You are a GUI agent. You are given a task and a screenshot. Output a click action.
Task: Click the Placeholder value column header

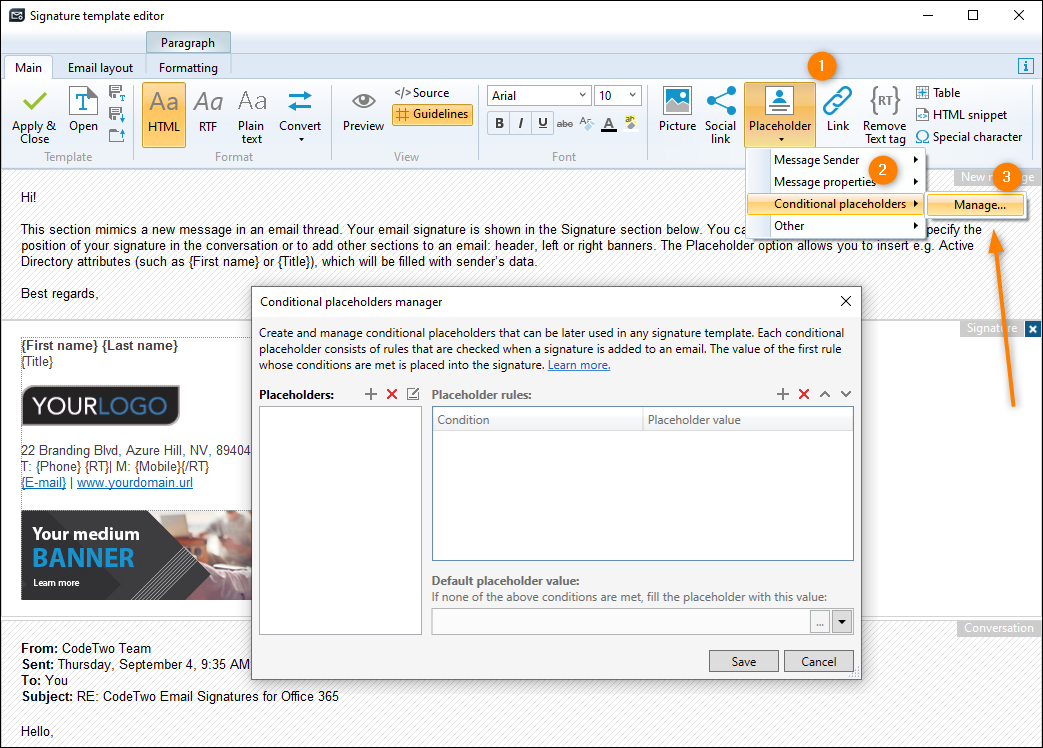pyautogui.click(x=748, y=420)
